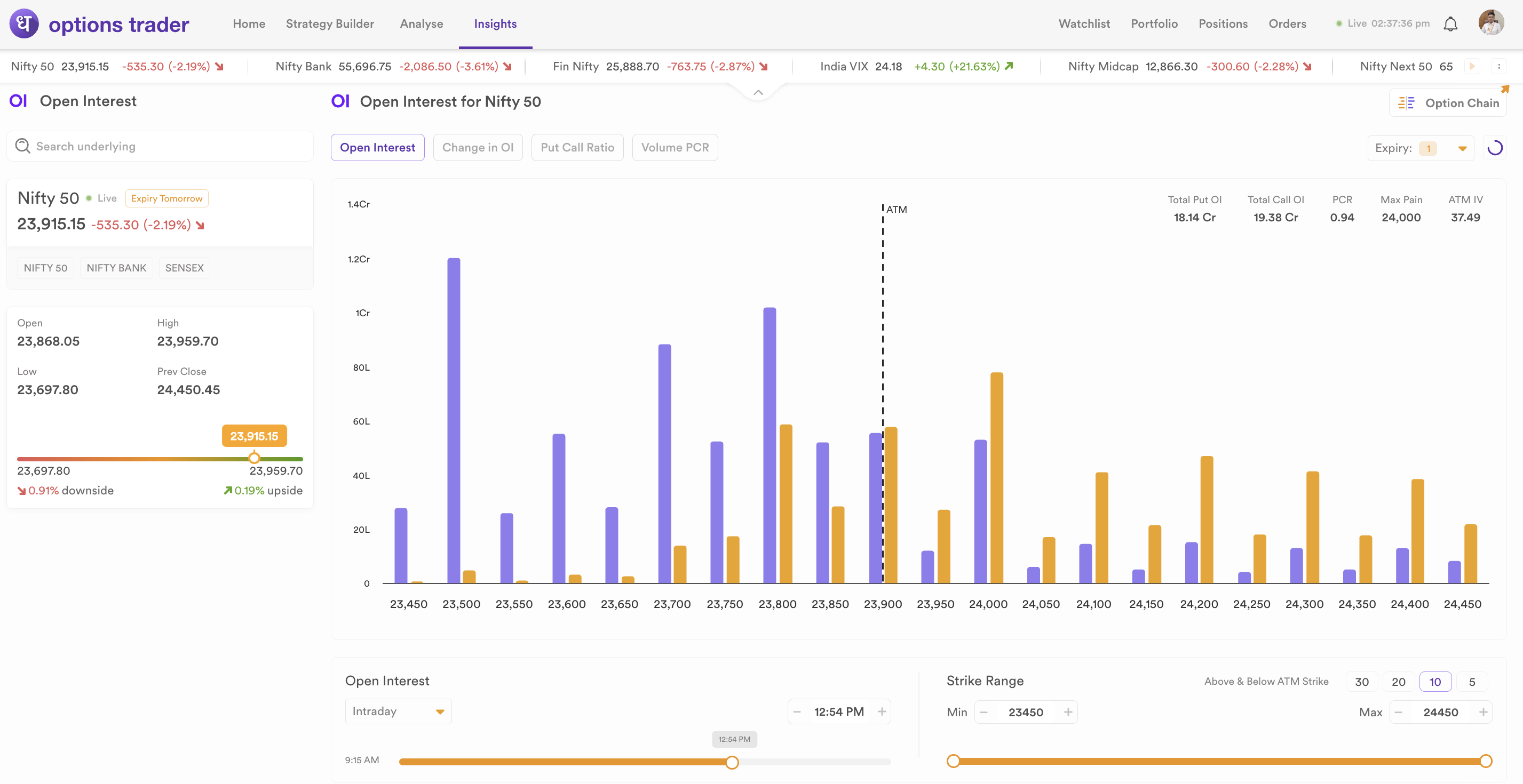1523x784 pixels.
Task: Switch to Put Call Ratio tab
Action: point(577,148)
